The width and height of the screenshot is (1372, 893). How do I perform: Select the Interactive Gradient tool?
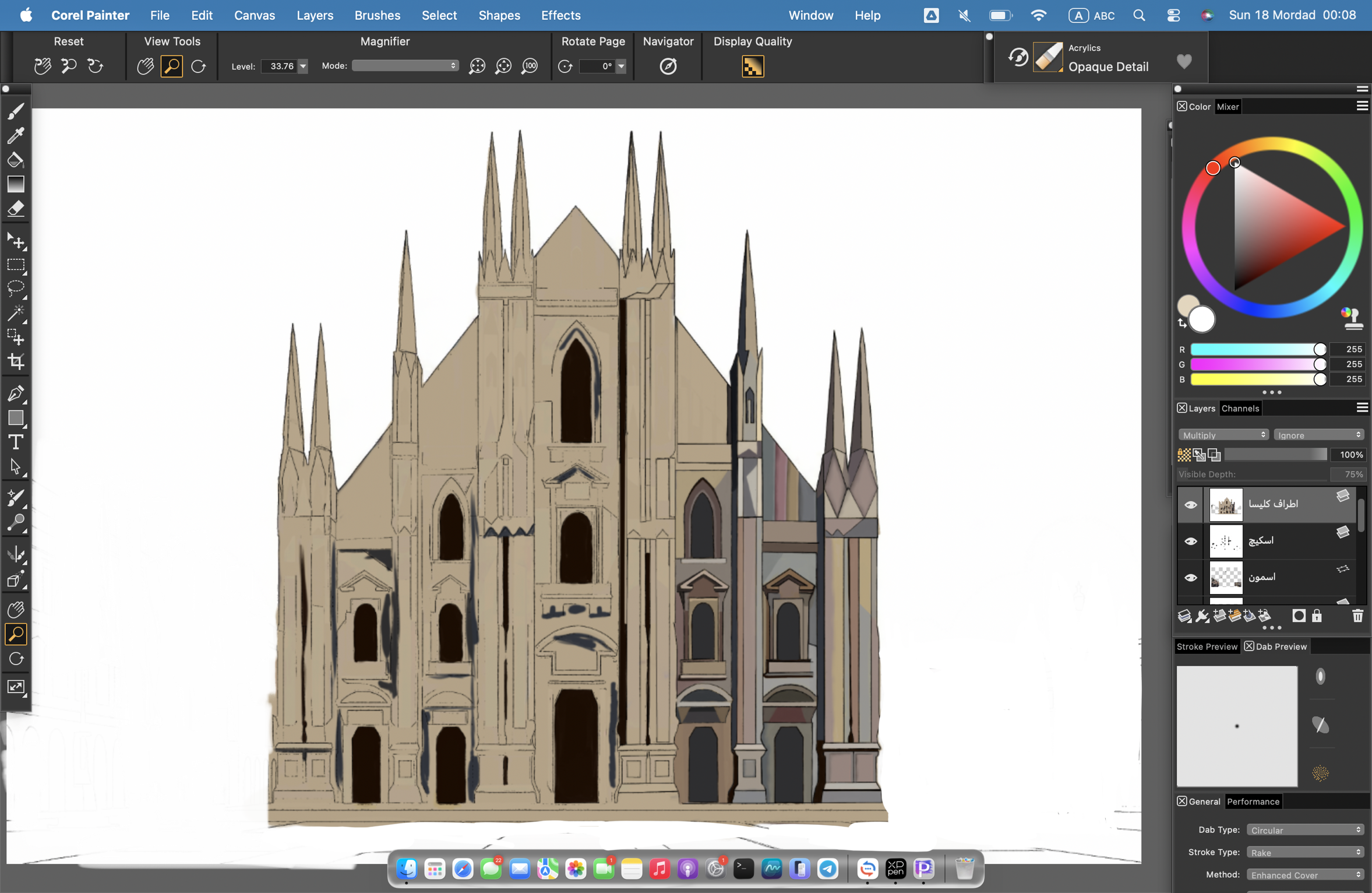point(16,184)
